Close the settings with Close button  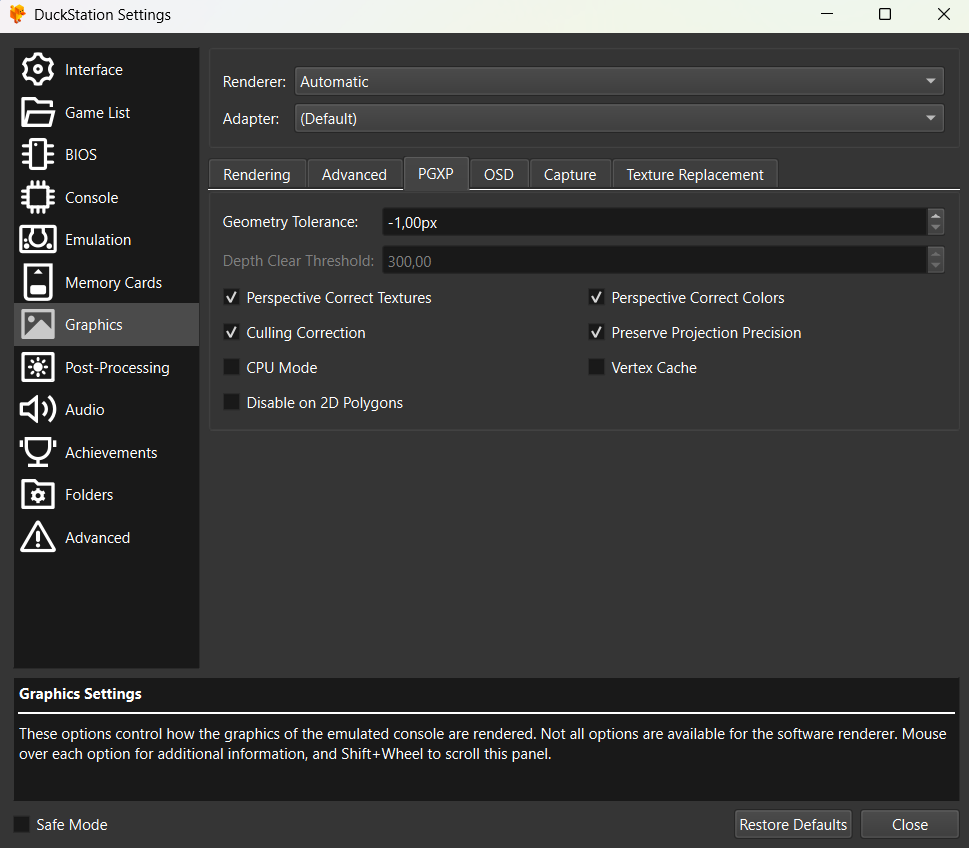click(910, 825)
